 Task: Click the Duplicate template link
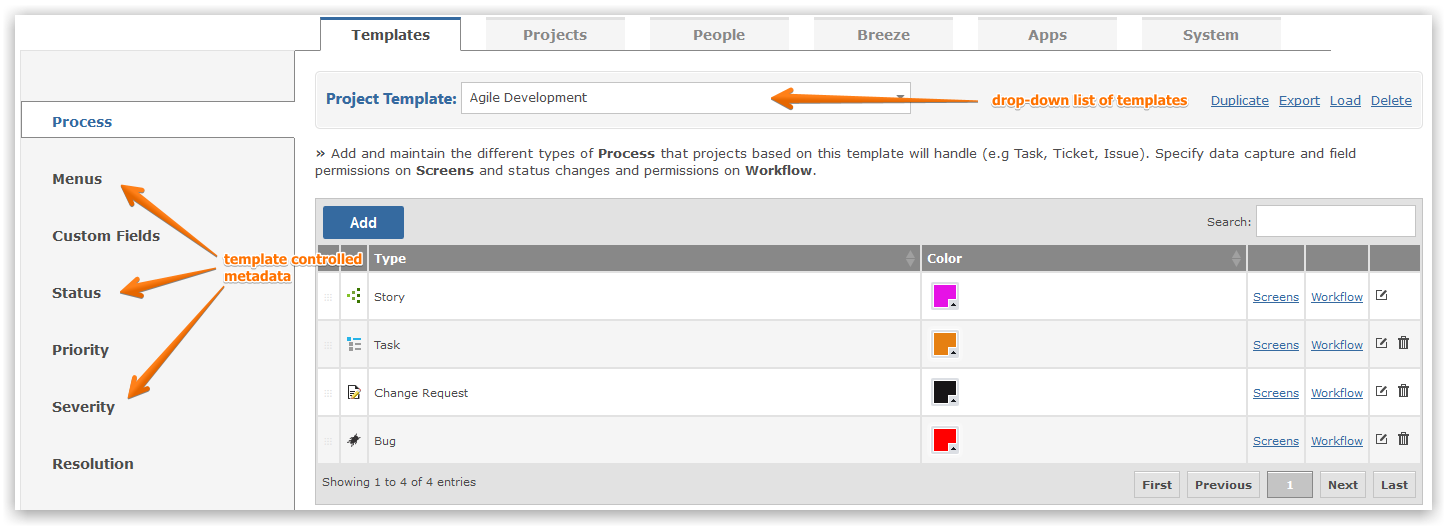coord(1240,100)
